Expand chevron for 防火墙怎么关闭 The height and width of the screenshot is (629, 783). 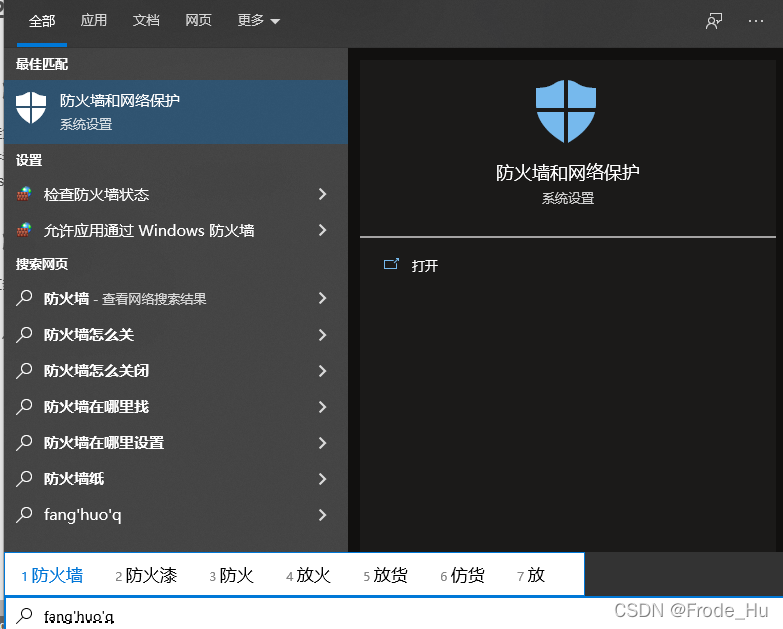(323, 370)
